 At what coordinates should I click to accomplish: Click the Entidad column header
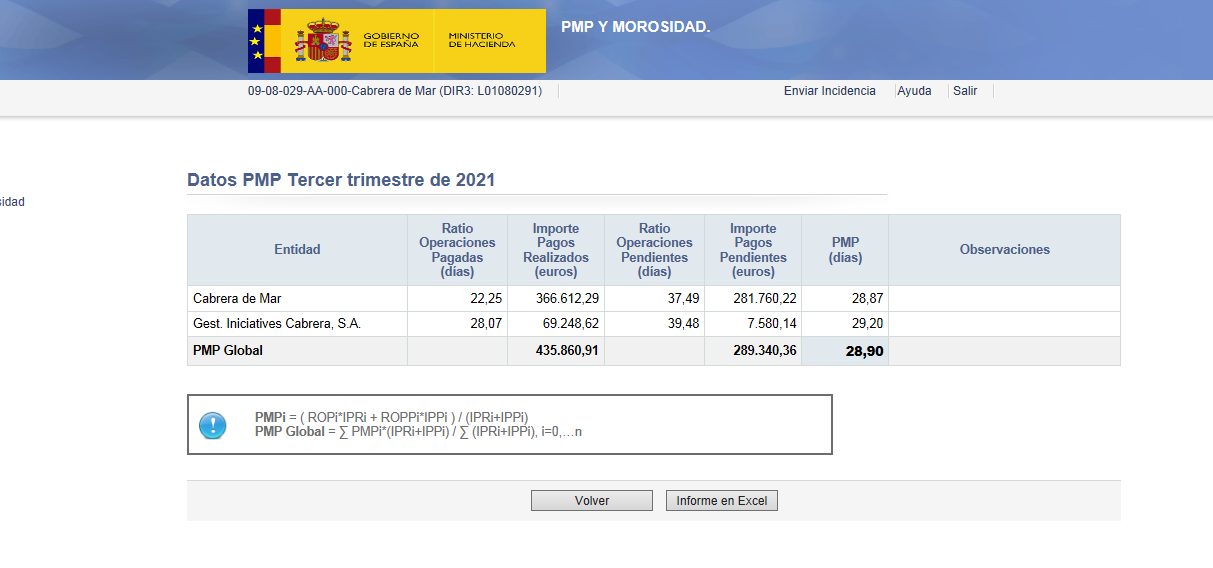click(x=297, y=250)
